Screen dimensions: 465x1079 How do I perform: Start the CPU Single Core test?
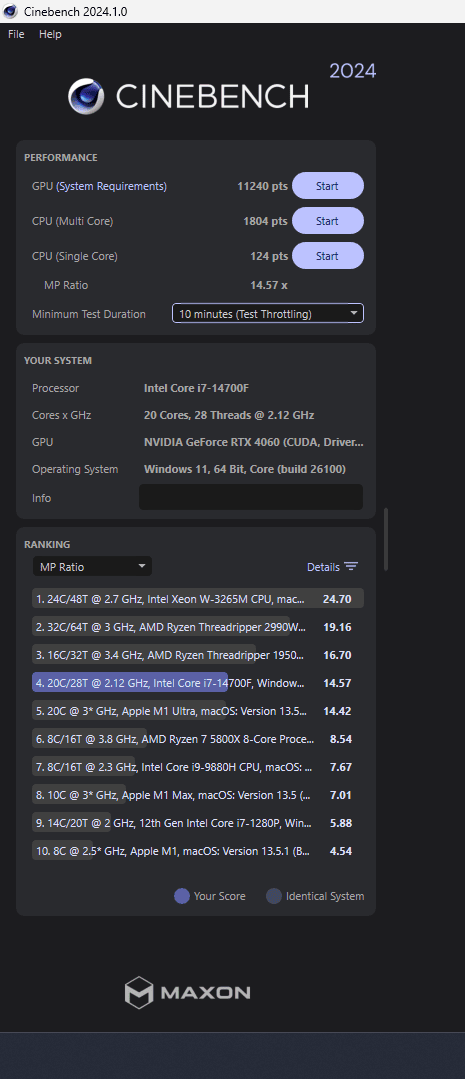[x=327, y=256]
